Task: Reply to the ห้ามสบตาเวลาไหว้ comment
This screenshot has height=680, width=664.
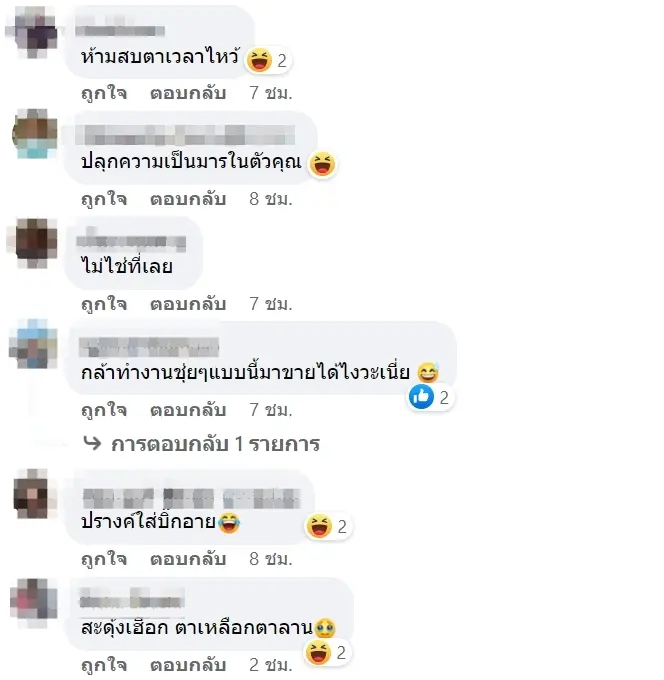Action: 188,93
